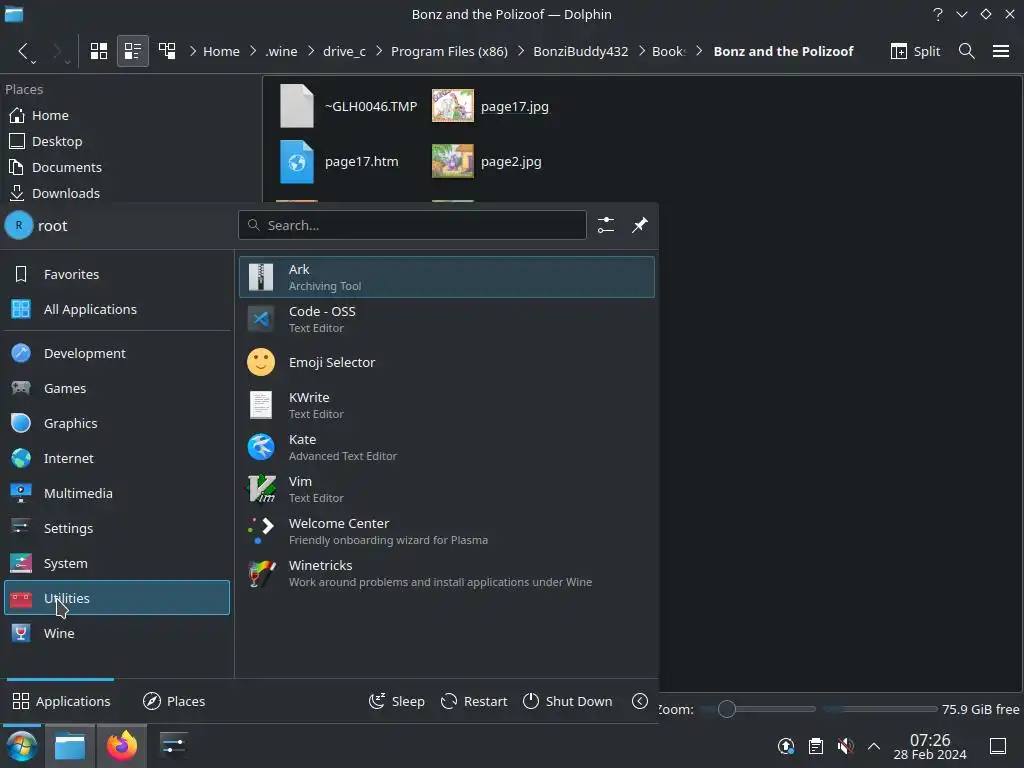
Task: Click the start menu taskbar button
Action: pos(22,746)
